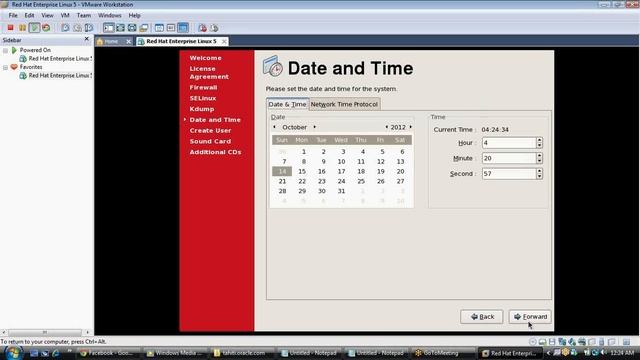Click the red Power Off toolbar icon
640x360 pixels.
(11, 28)
